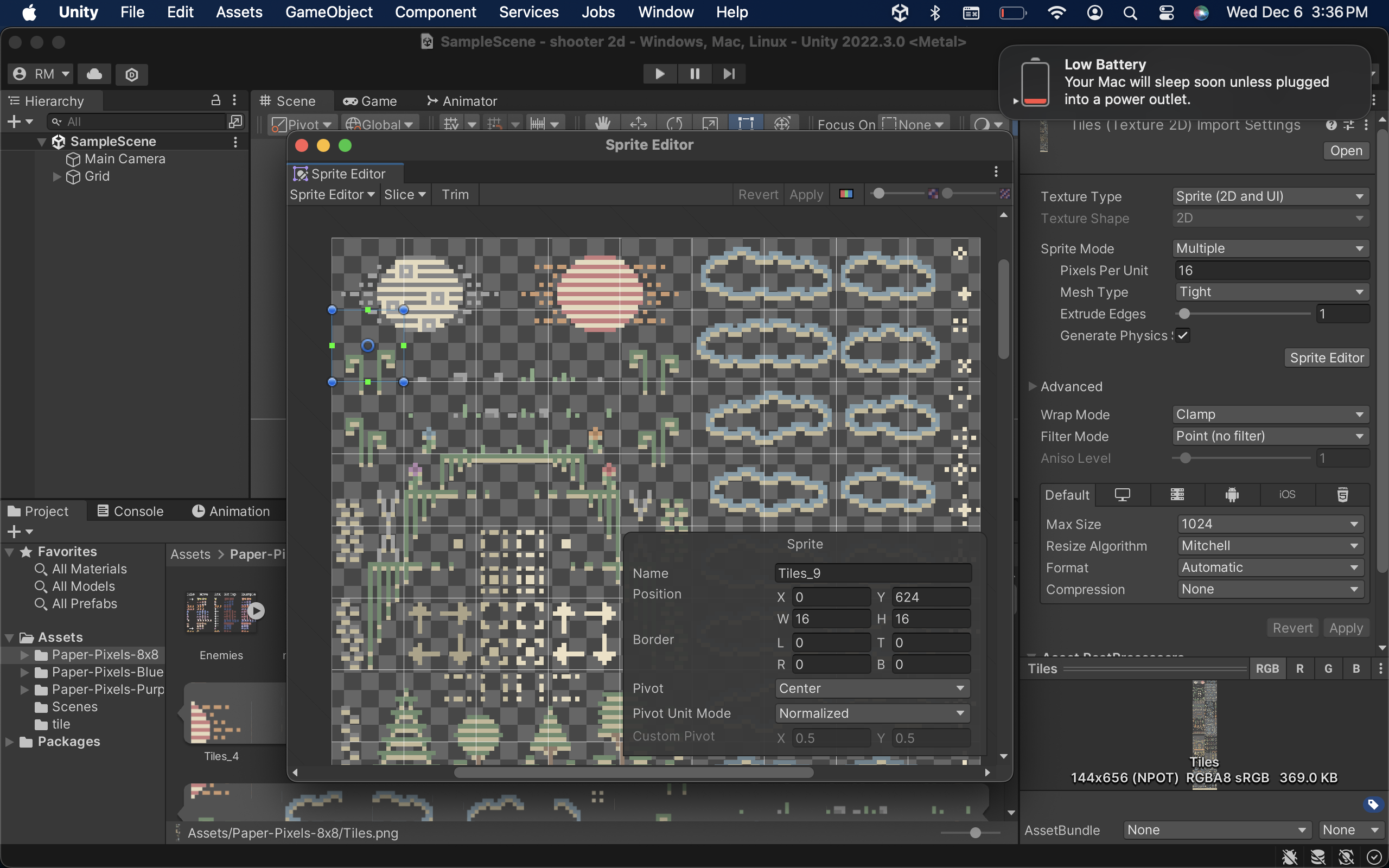
Task: Click the Bluetooth icon in menu bar
Action: pos(935,12)
